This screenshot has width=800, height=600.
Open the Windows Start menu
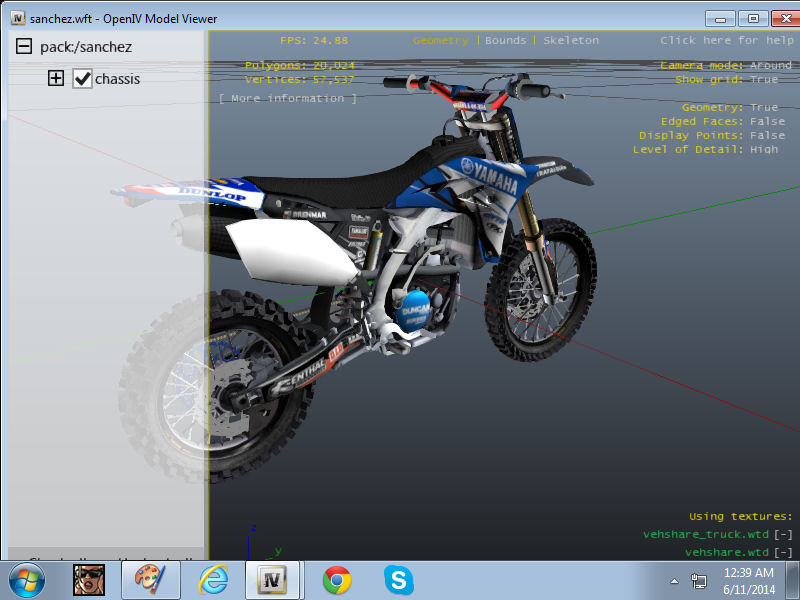pos(26,580)
